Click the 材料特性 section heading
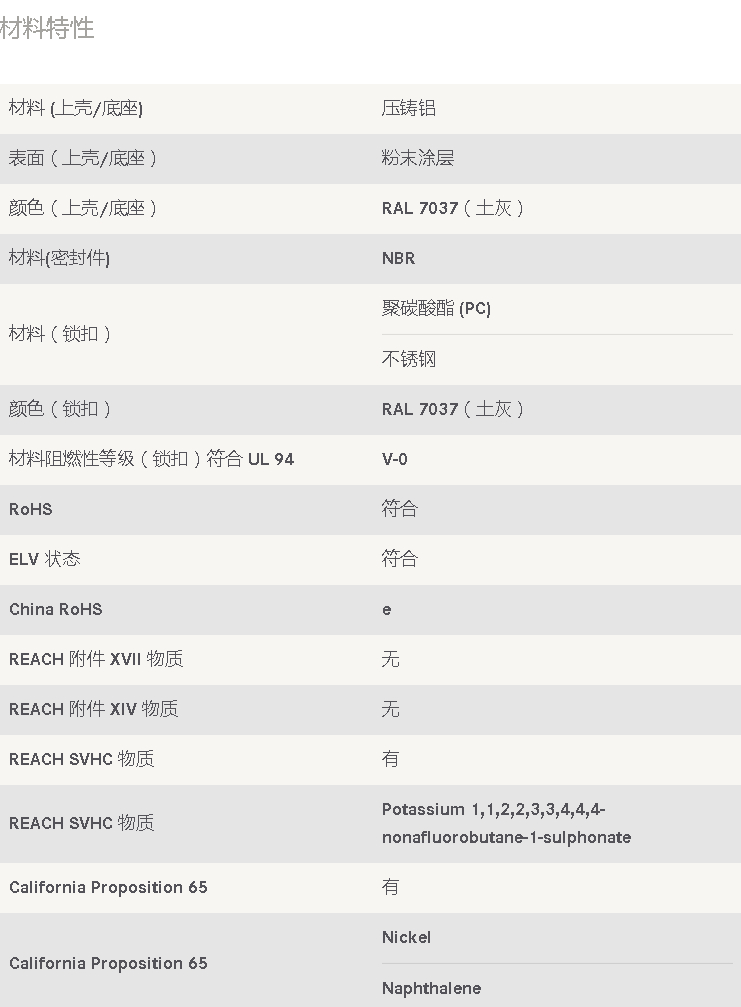Screen dimensions: 741x1007 click(x=47, y=28)
